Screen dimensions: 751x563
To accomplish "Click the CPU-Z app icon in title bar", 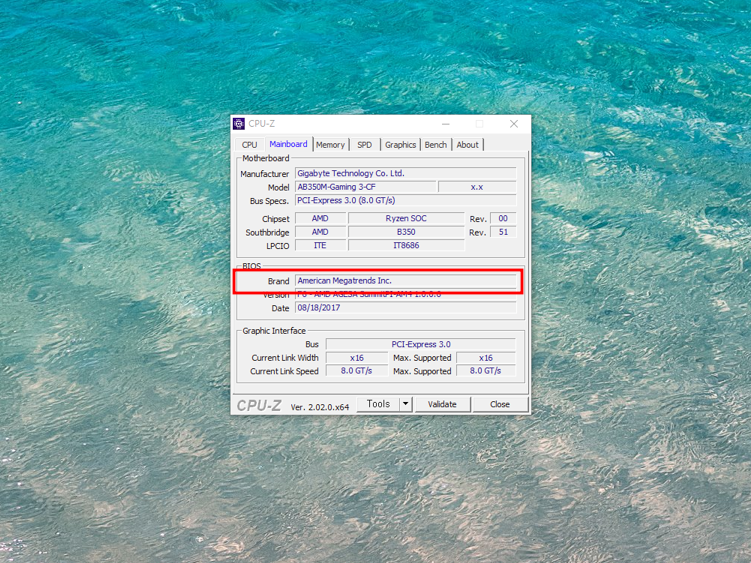I will [x=239, y=124].
